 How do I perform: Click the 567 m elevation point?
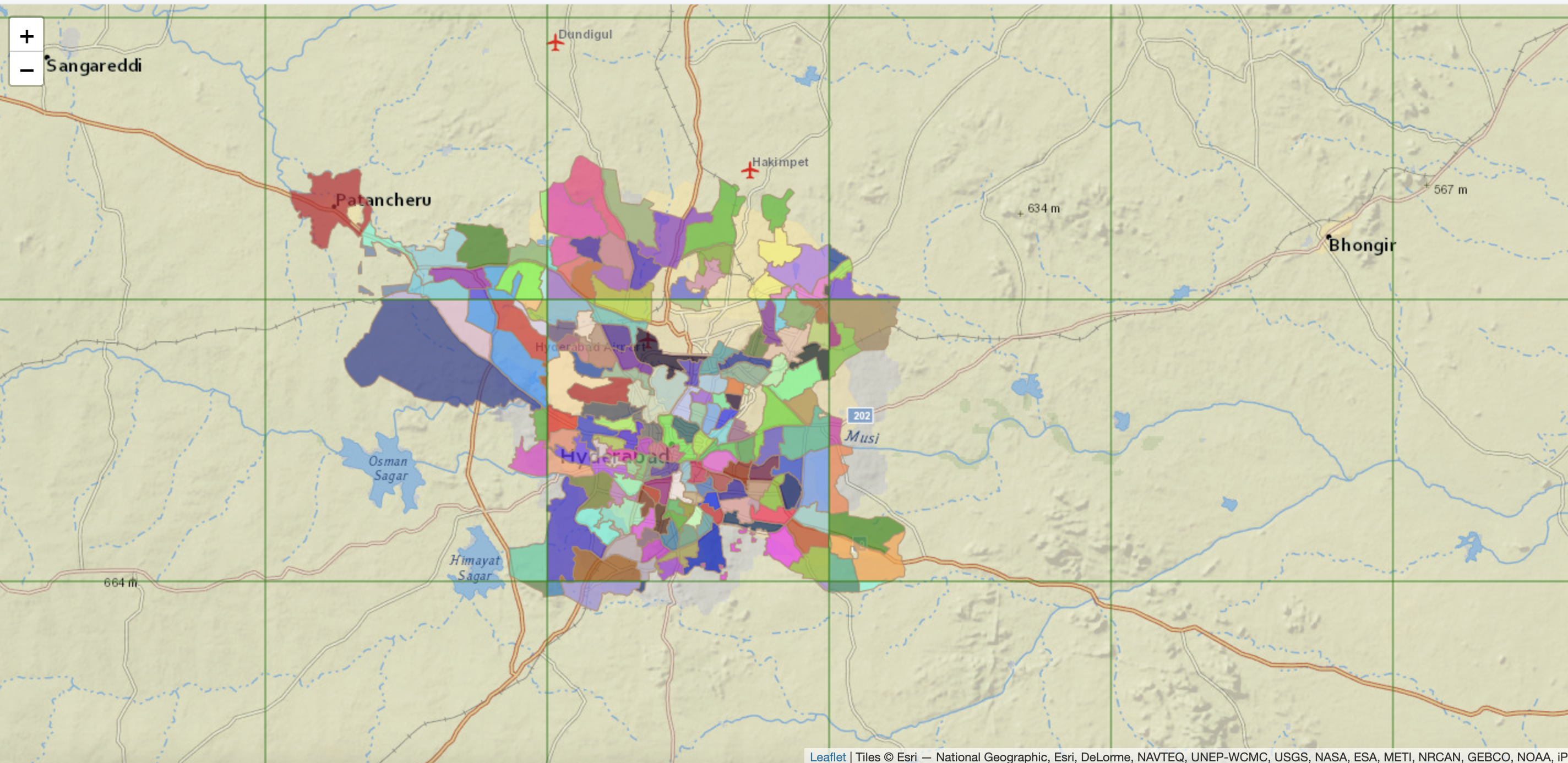tap(1426, 185)
